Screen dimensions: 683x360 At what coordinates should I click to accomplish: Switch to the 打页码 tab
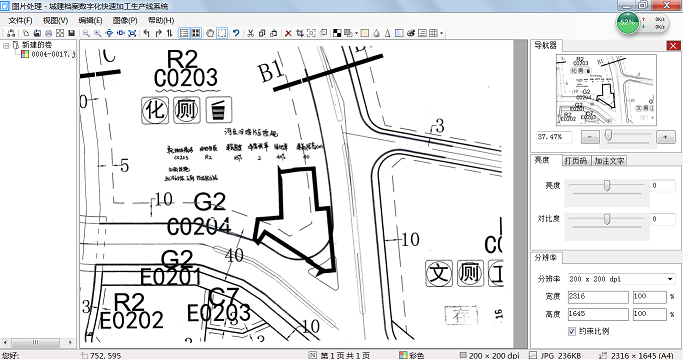pos(575,161)
